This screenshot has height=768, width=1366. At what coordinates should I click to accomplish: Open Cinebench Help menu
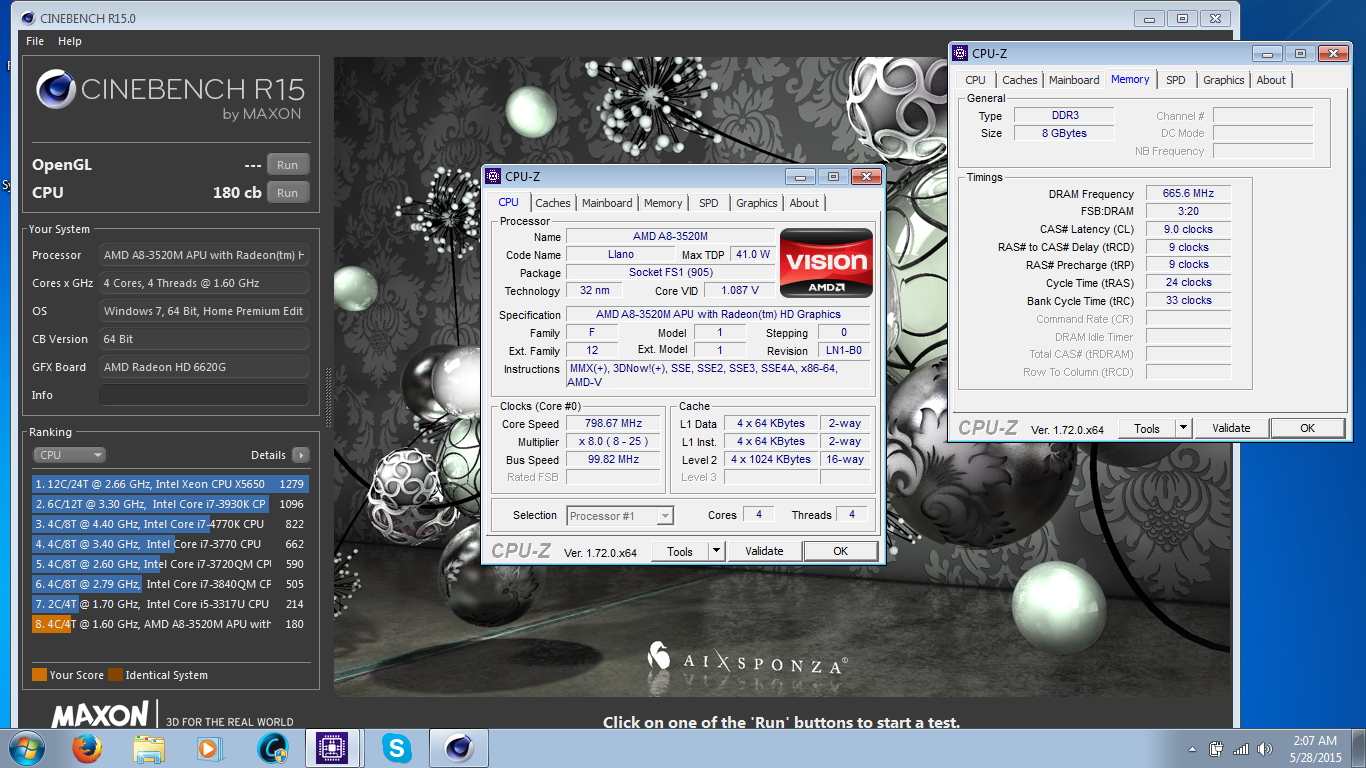70,41
